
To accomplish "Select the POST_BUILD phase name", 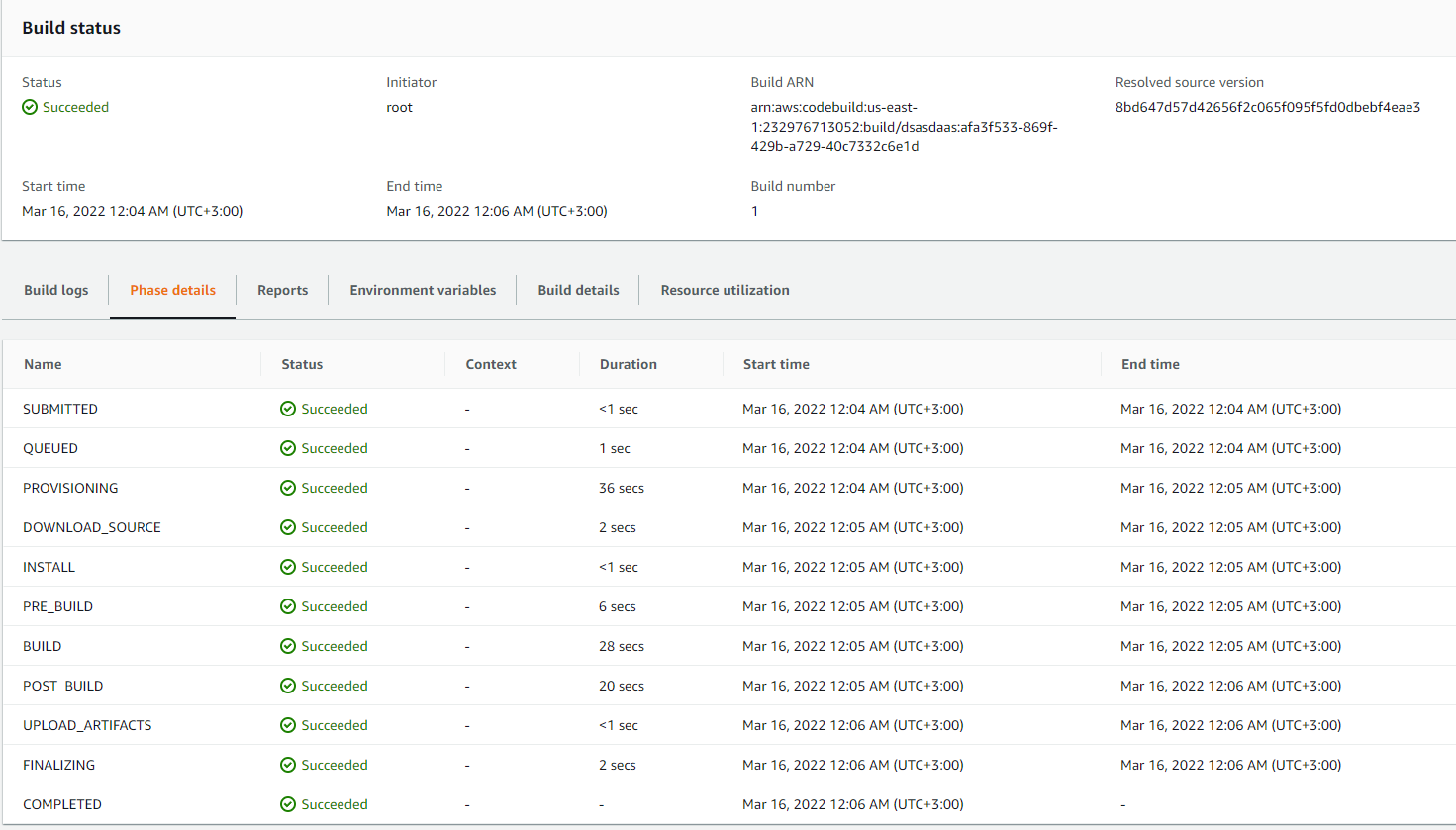I will click(x=63, y=686).
